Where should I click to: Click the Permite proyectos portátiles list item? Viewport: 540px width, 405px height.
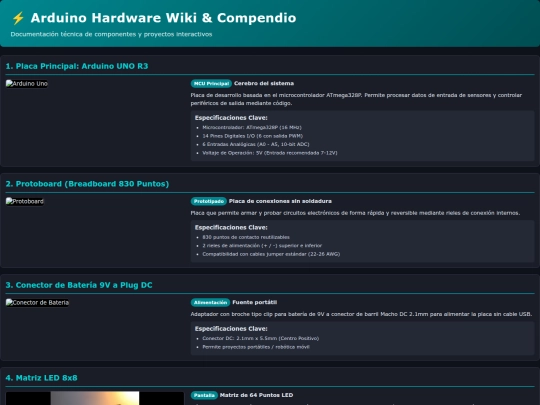(x=256, y=347)
